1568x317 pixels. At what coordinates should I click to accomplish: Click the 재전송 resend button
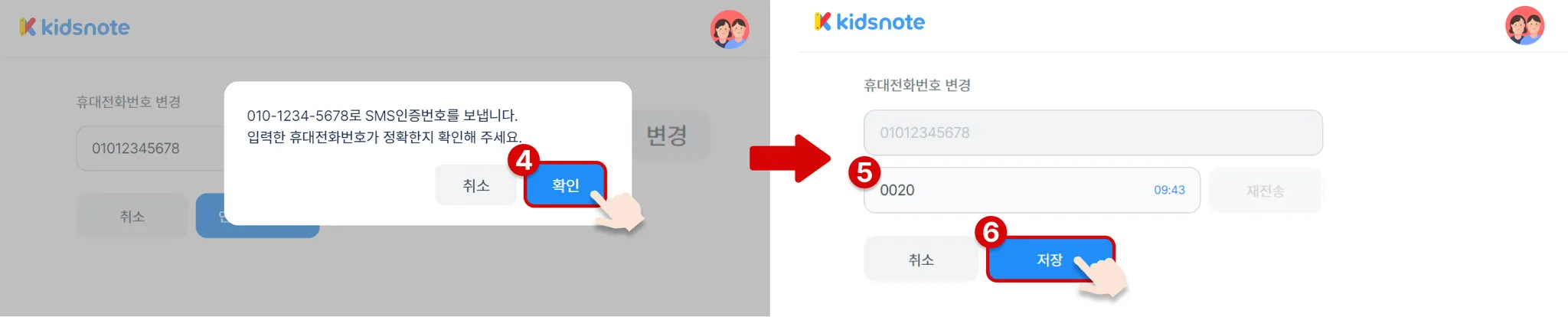[1265, 191]
